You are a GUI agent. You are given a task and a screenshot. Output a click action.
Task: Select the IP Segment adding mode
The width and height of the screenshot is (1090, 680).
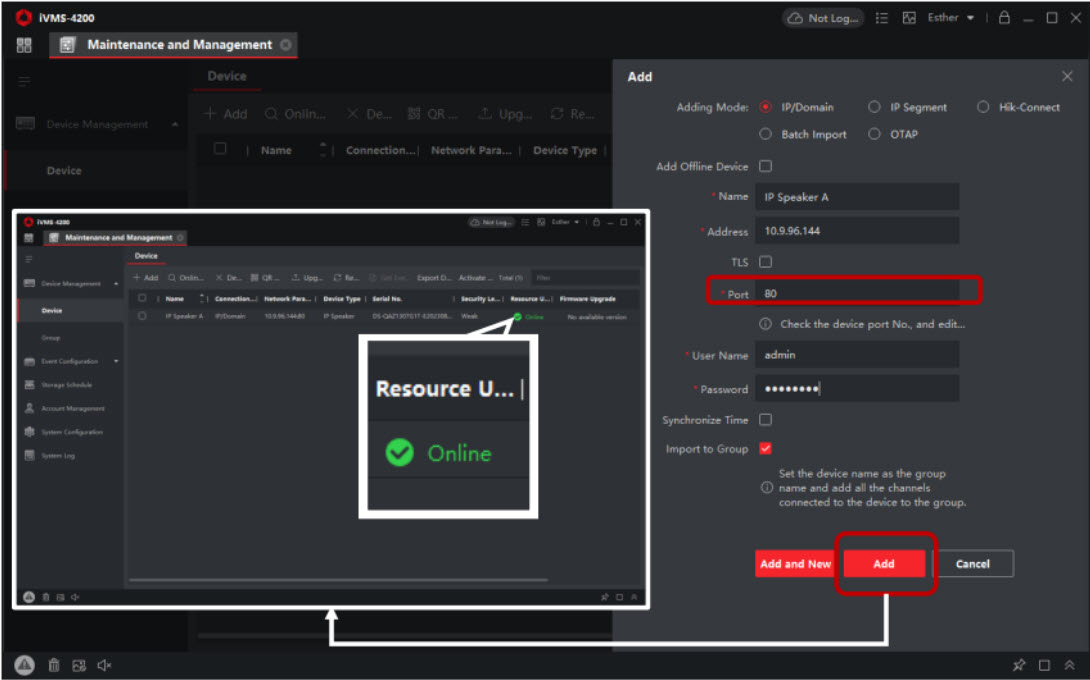point(875,107)
